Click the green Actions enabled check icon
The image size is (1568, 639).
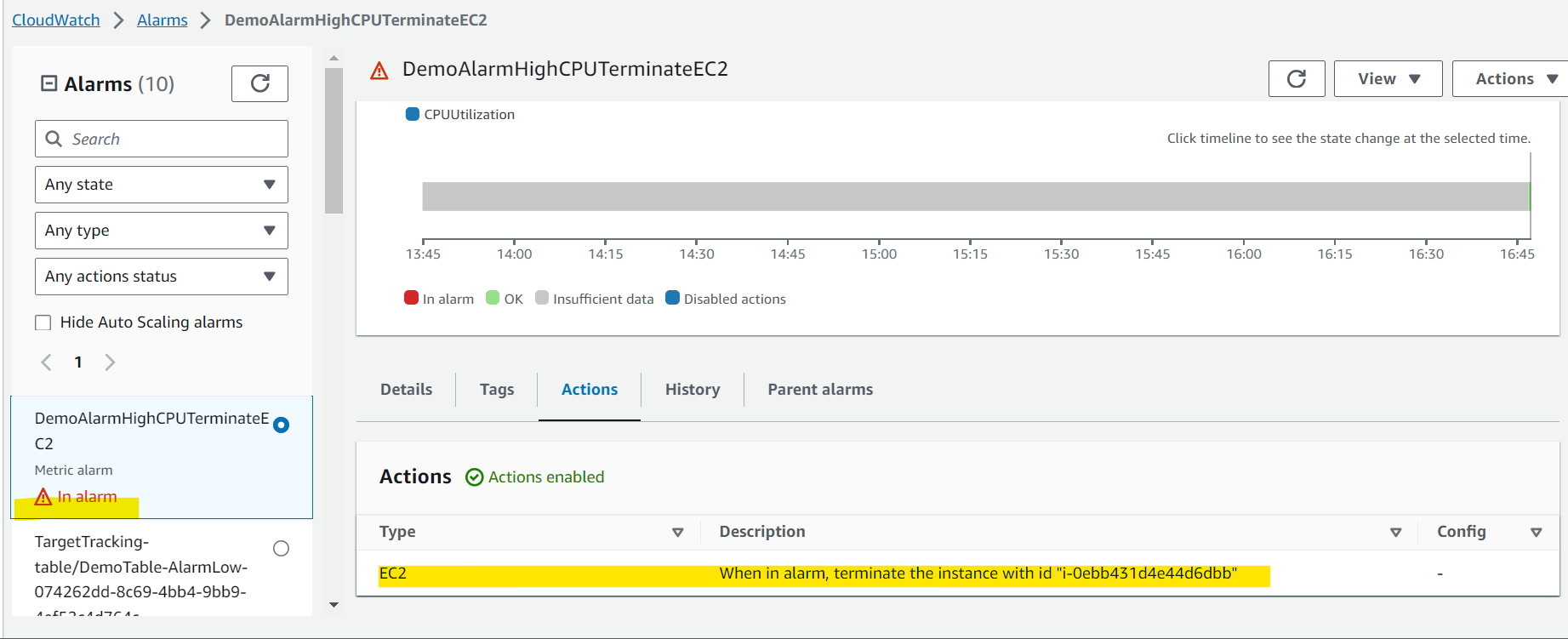coord(474,477)
